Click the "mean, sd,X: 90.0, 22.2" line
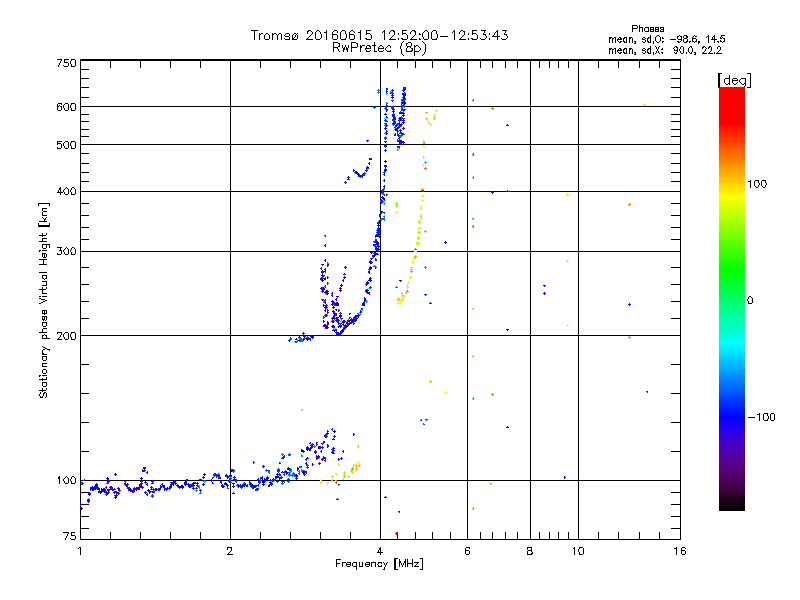Image resolution: width=800 pixels, height=600 pixels. [x=665, y=50]
